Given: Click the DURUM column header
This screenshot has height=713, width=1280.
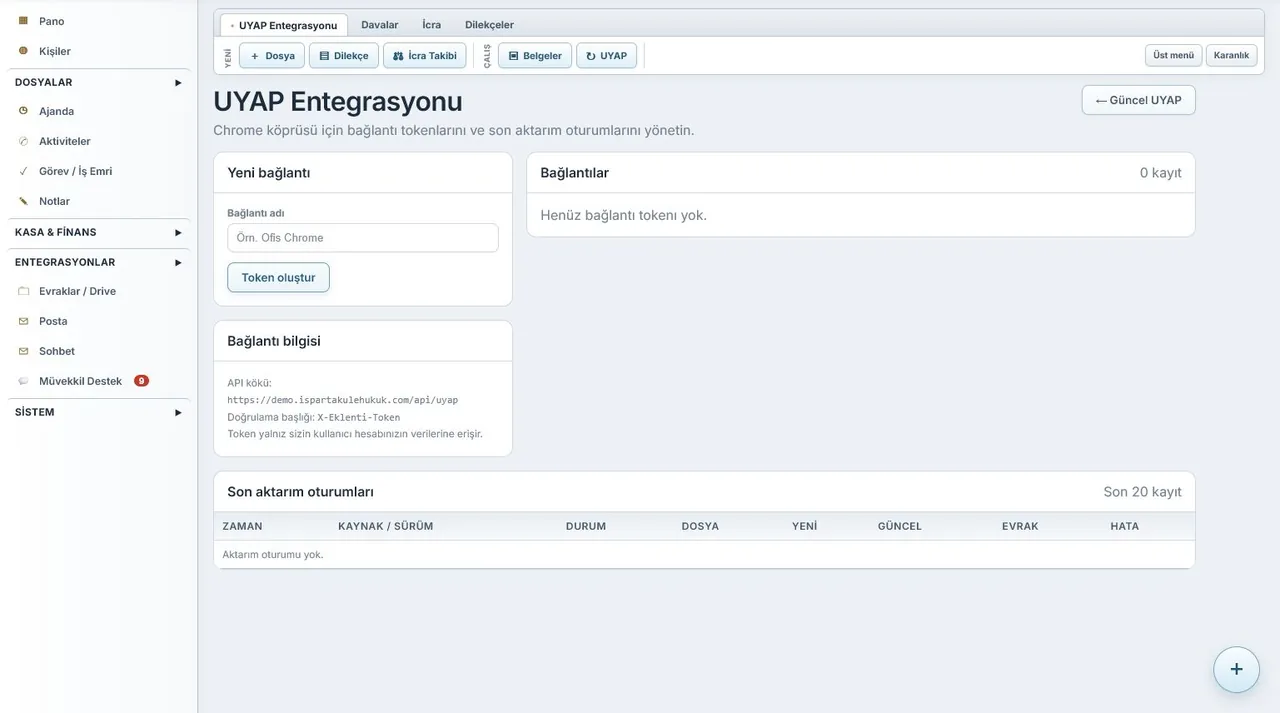Looking at the screenshot, I should pyautogui.click(x=586, y=526).
